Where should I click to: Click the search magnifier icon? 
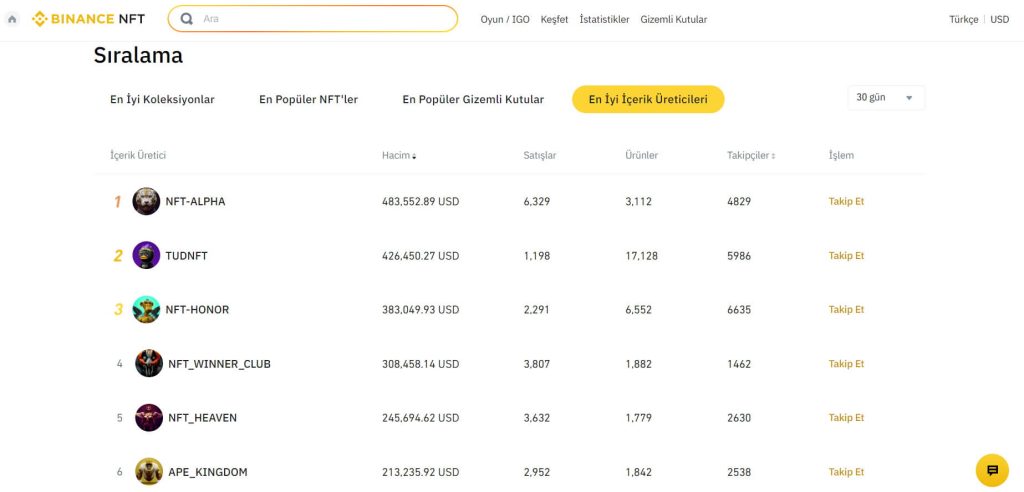tap(187, 19)
